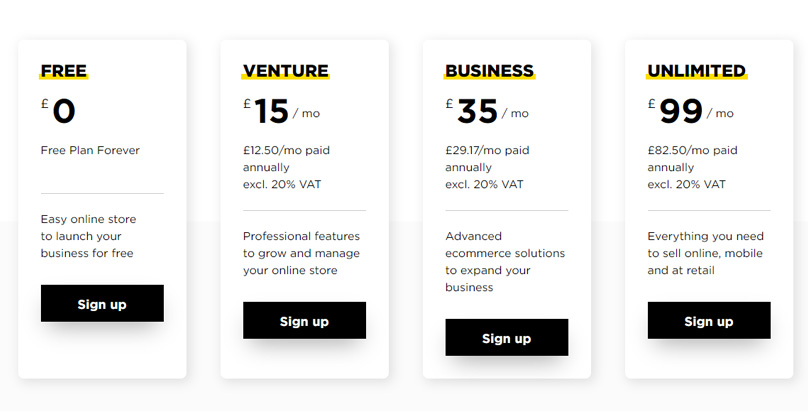Click the £82.50/mo paid annually note
The height and width of the screenshot is (411, 808).
click(x=692, y=167)
